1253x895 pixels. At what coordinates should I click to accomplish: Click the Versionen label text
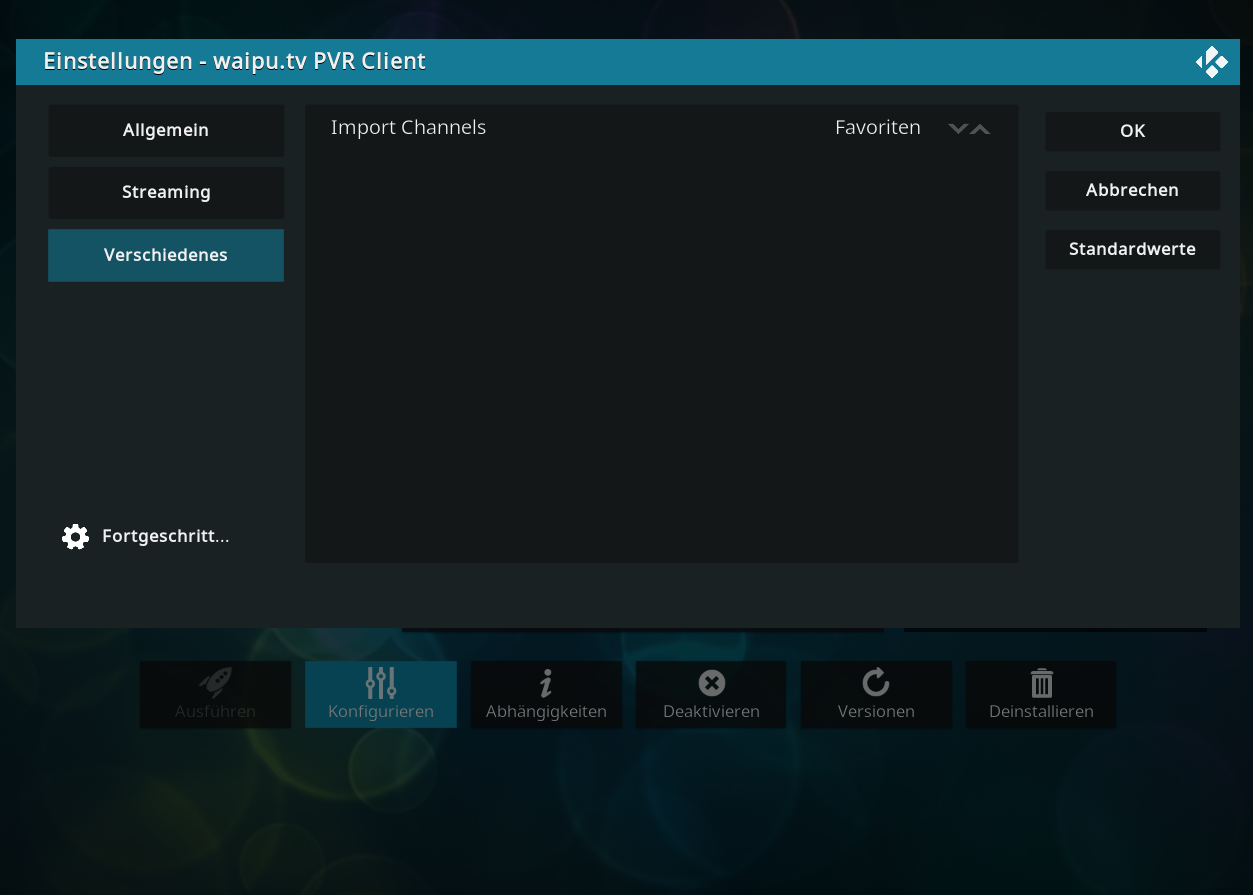click(x=876, y=712)
